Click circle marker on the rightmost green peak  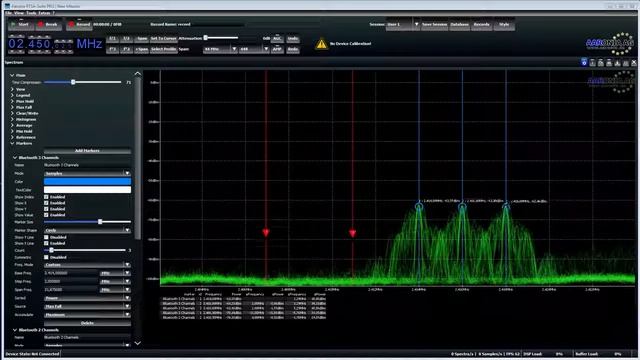pos(506,207)
